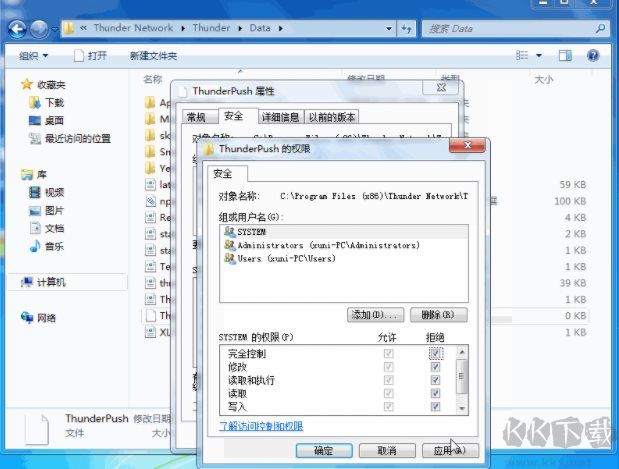Viewport: 619px width, 469px height.
Task: Click the Explorer back navigation arrow
Action: click(17, 29)
